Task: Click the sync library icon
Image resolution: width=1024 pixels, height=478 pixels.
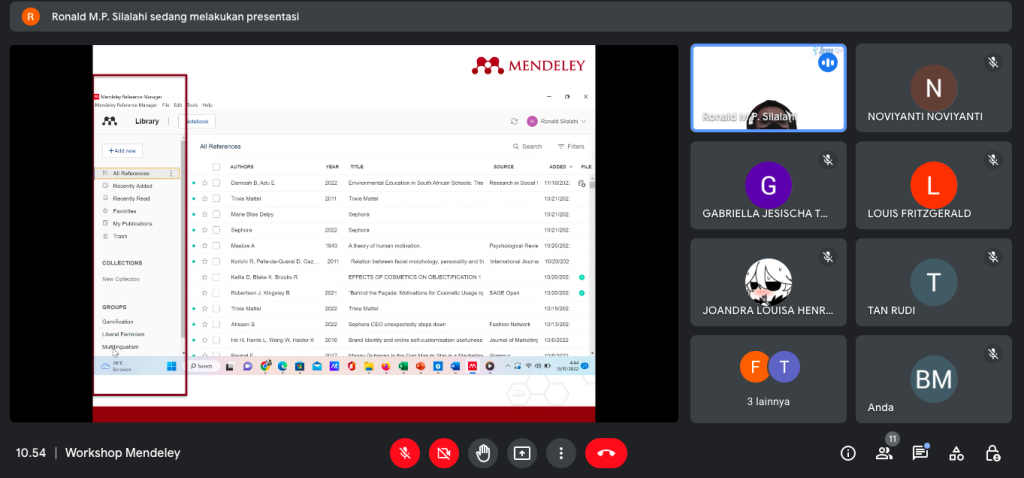Action: click(x=514, y=121)
